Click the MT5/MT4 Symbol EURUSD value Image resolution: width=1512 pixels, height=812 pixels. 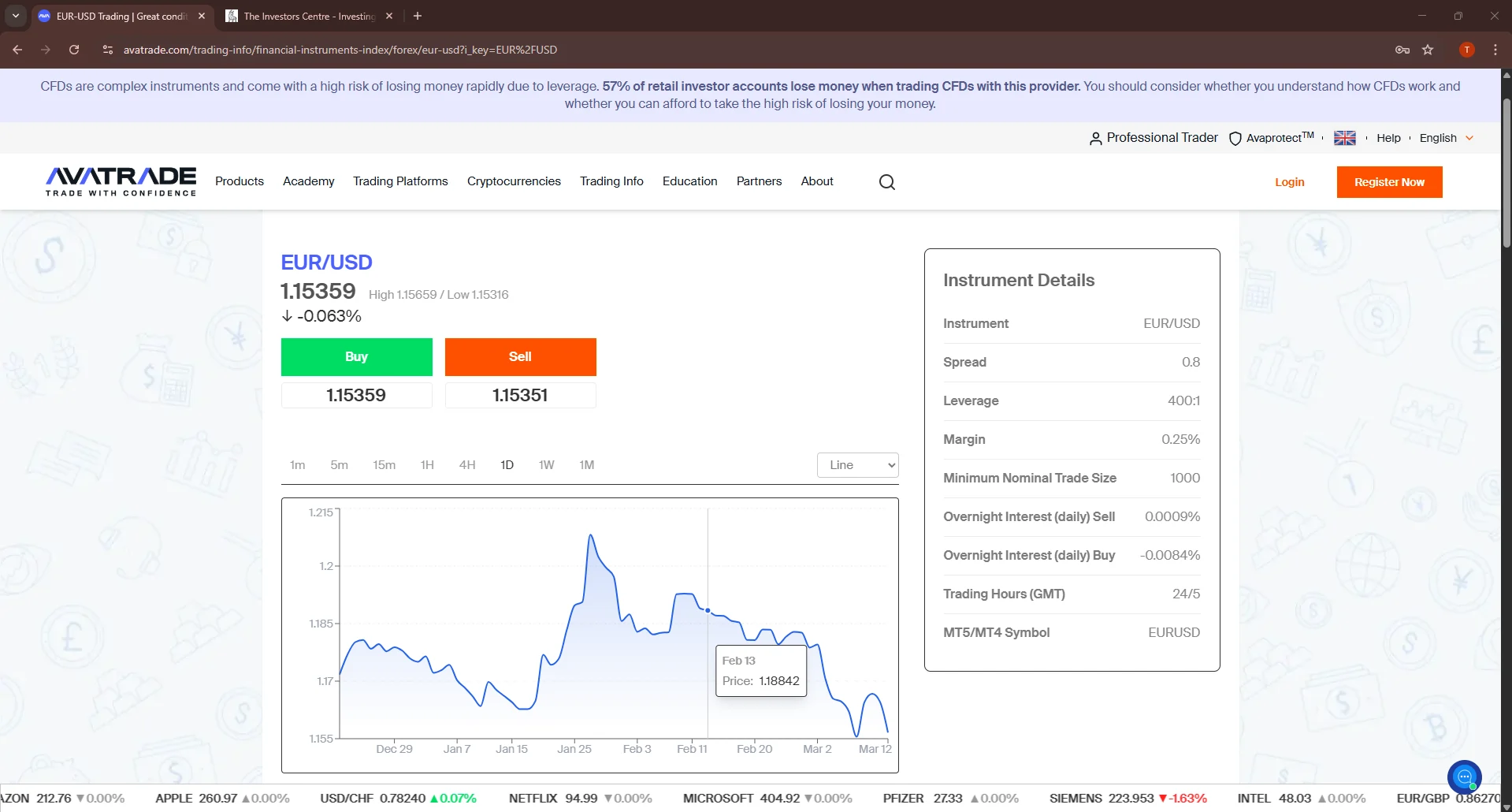pyautogui.click(x=1174, y=632)
